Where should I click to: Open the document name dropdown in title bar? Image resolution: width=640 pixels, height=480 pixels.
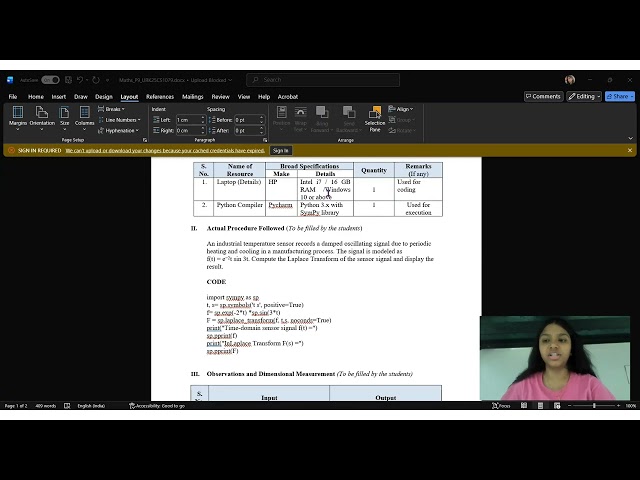(x=230, y=80)
